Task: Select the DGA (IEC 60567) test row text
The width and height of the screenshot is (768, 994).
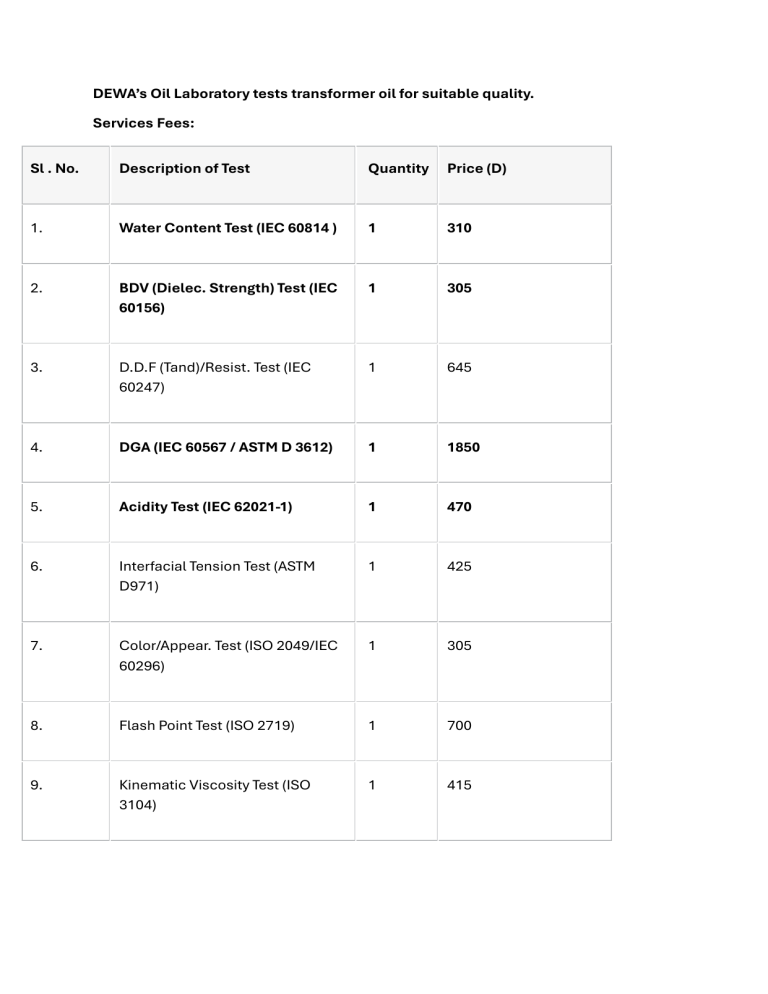Action: (226, 448)
